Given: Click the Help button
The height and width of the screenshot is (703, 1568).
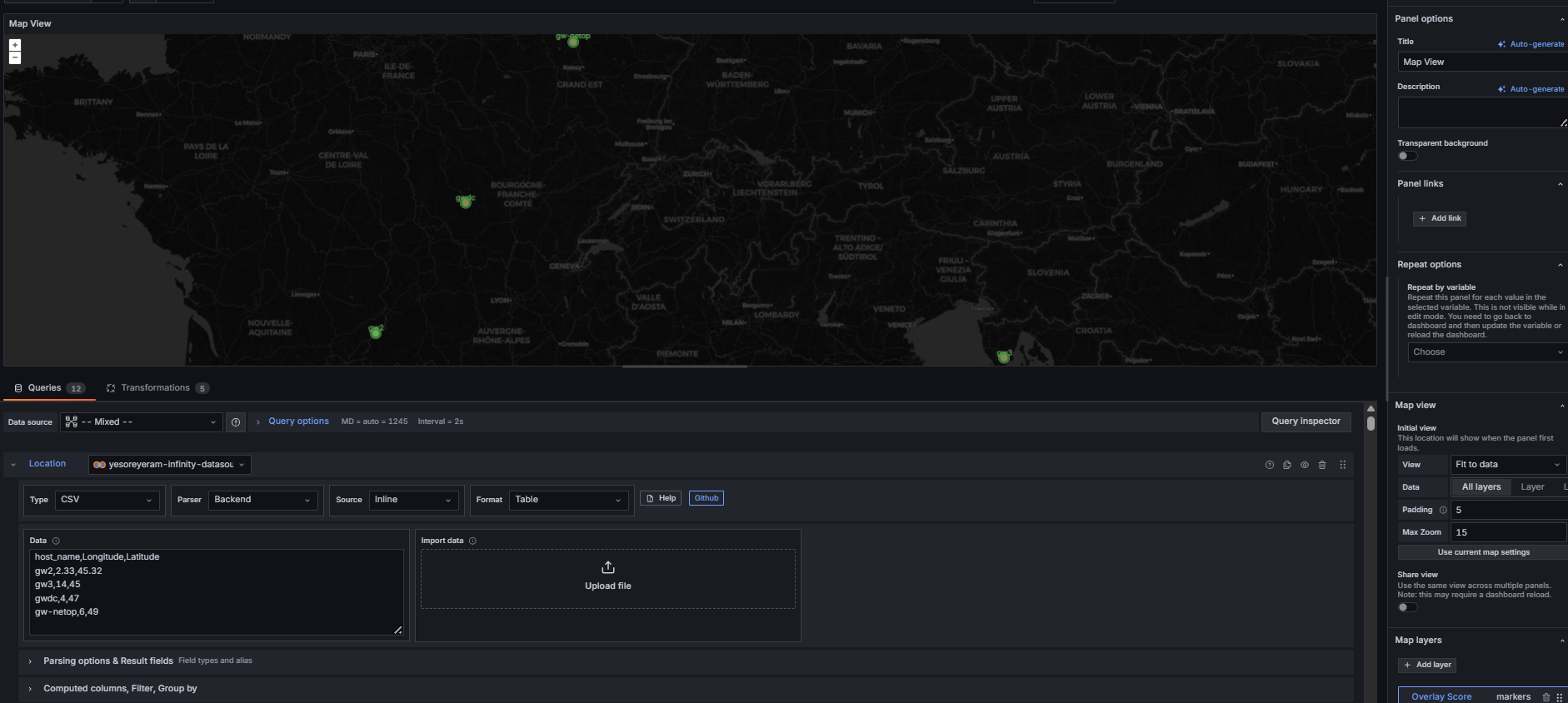Looking at the screenshot, I should [x=661, y=498].
